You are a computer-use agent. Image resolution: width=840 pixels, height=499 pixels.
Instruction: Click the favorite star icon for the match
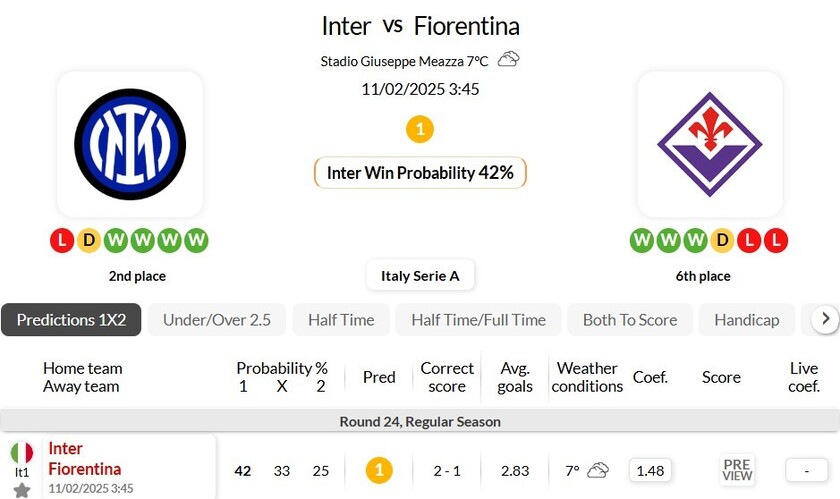click(x=22, y=490)
